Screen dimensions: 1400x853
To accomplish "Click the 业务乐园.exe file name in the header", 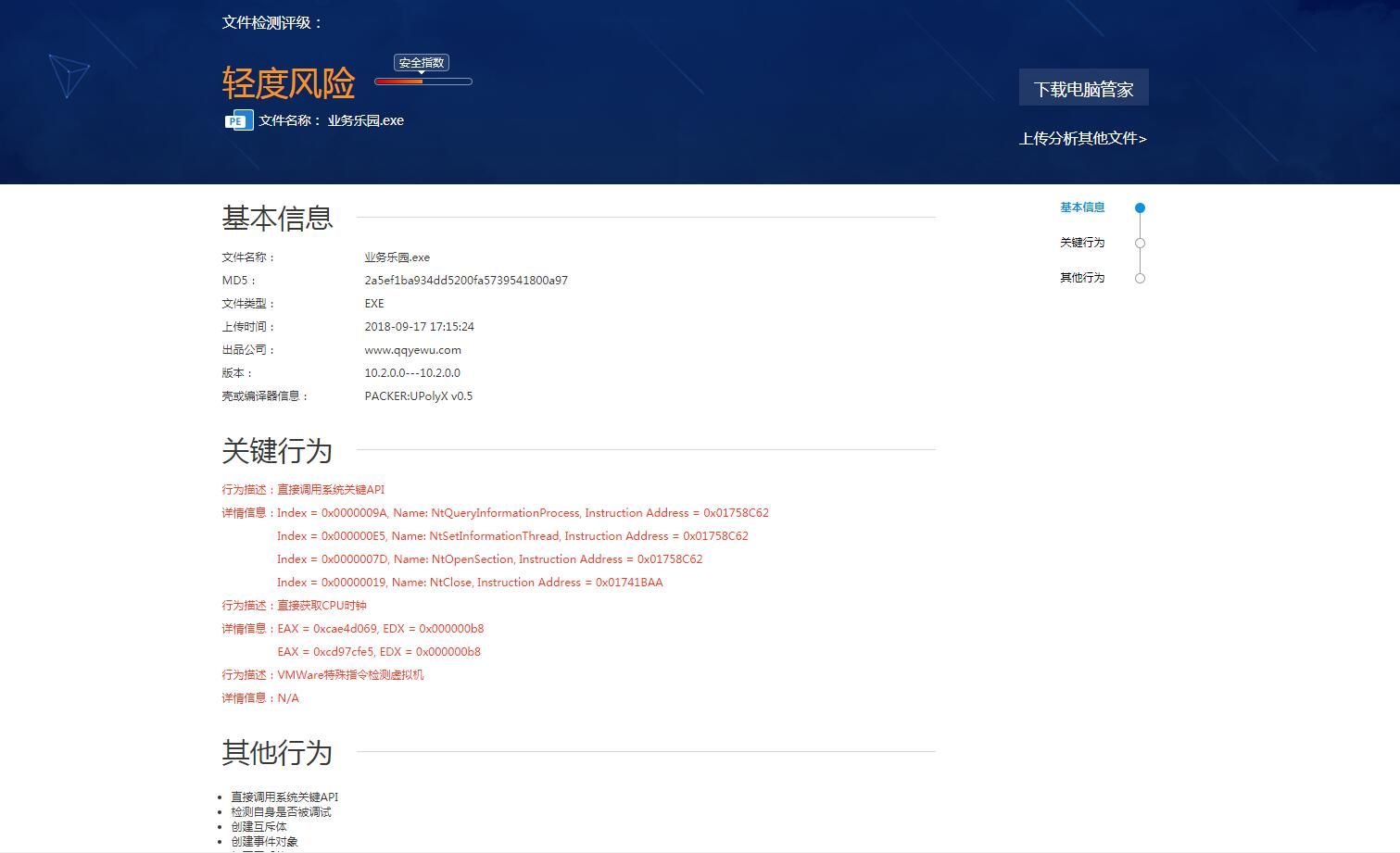I will click(365, 120).
